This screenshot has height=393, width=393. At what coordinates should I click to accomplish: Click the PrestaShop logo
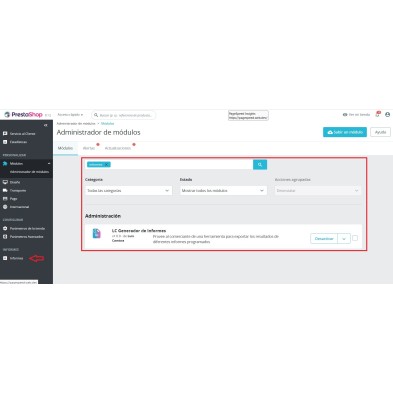[23, 114]
